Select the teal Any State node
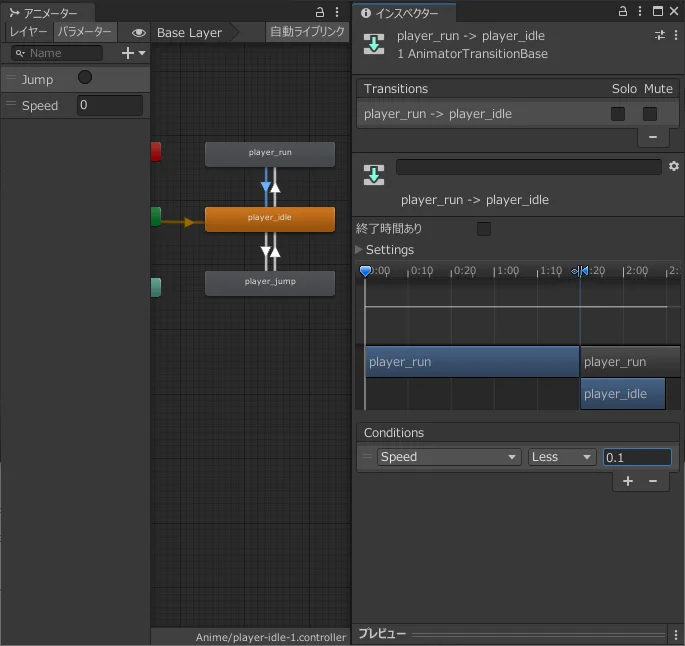This screenshot has width=685, height=646. pos(156,287)
